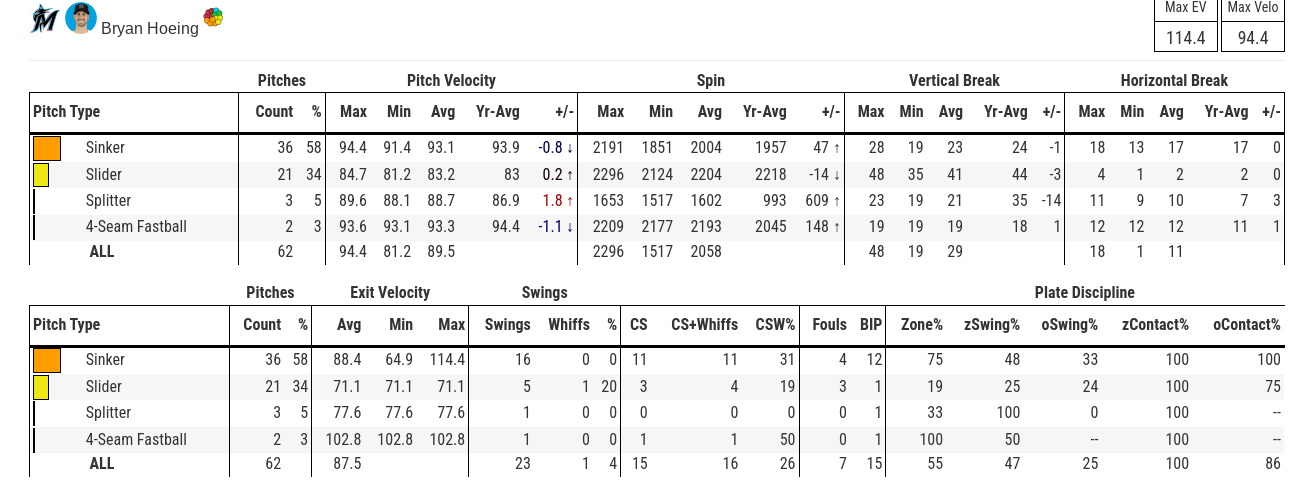Click the Pitch Type header in top table
This screenshot has width=1299, height=488.
point(67,112)
